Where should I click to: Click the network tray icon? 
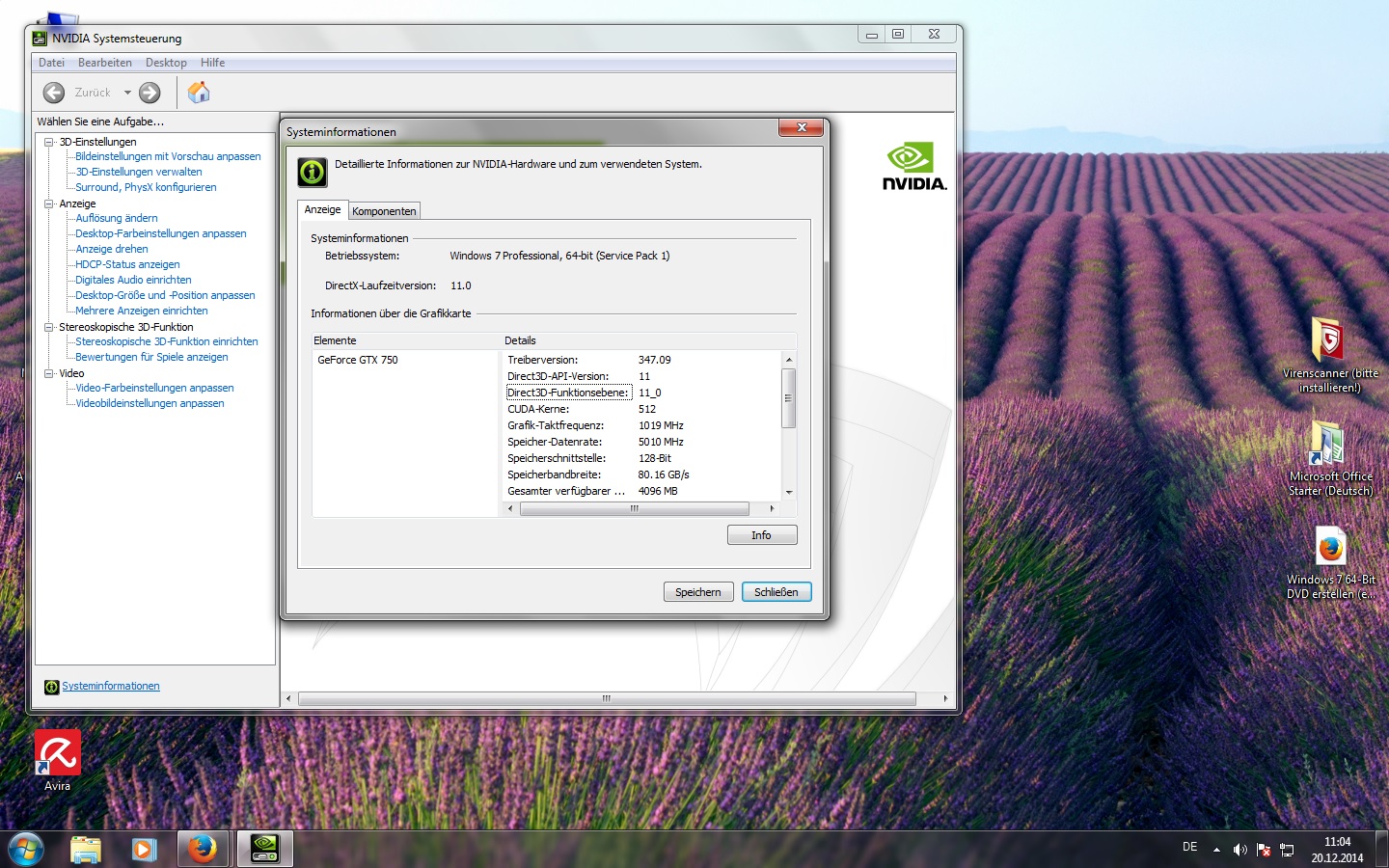coord(1287,850)
